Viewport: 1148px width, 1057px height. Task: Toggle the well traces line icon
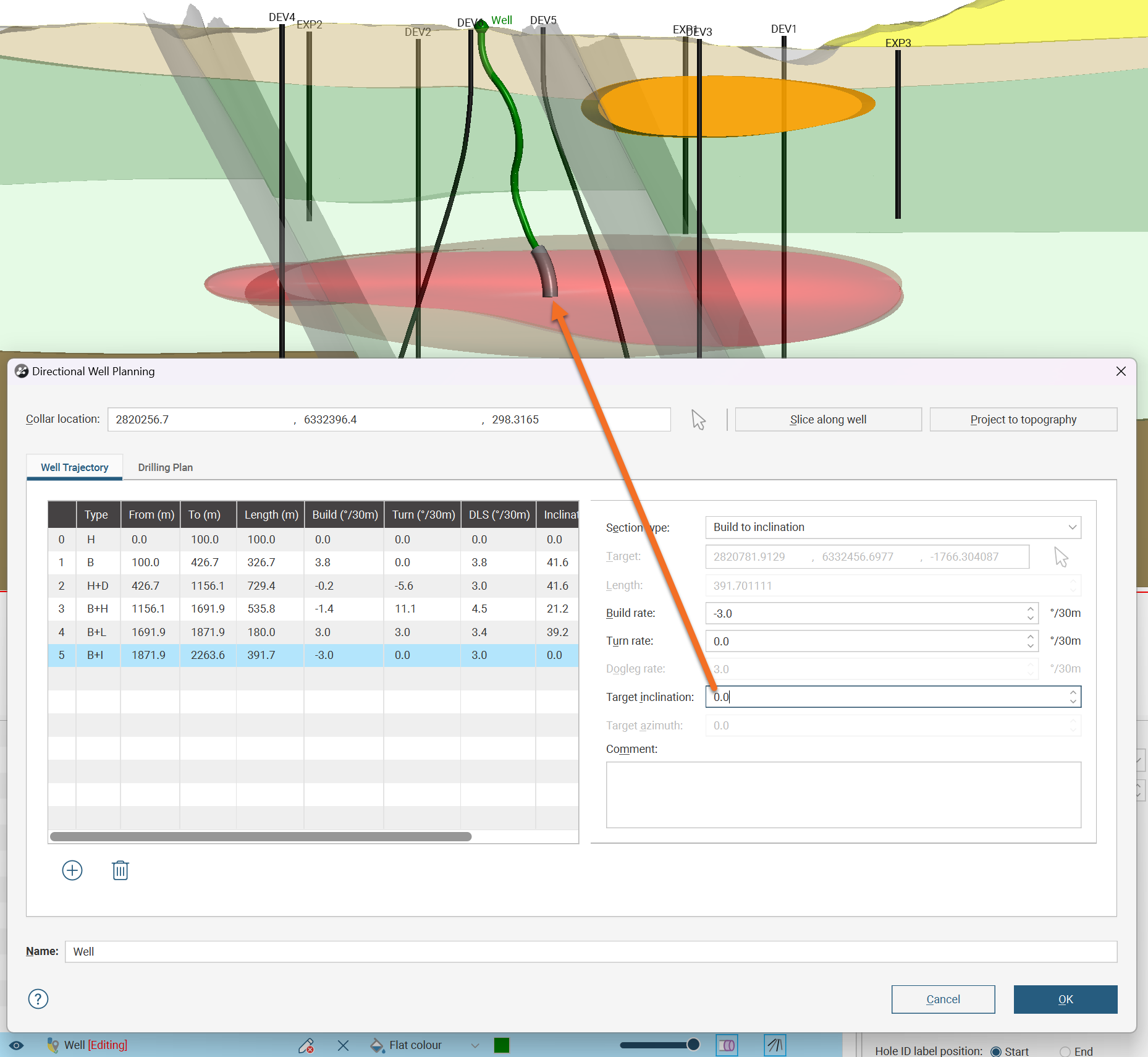tap(775, 1045)
